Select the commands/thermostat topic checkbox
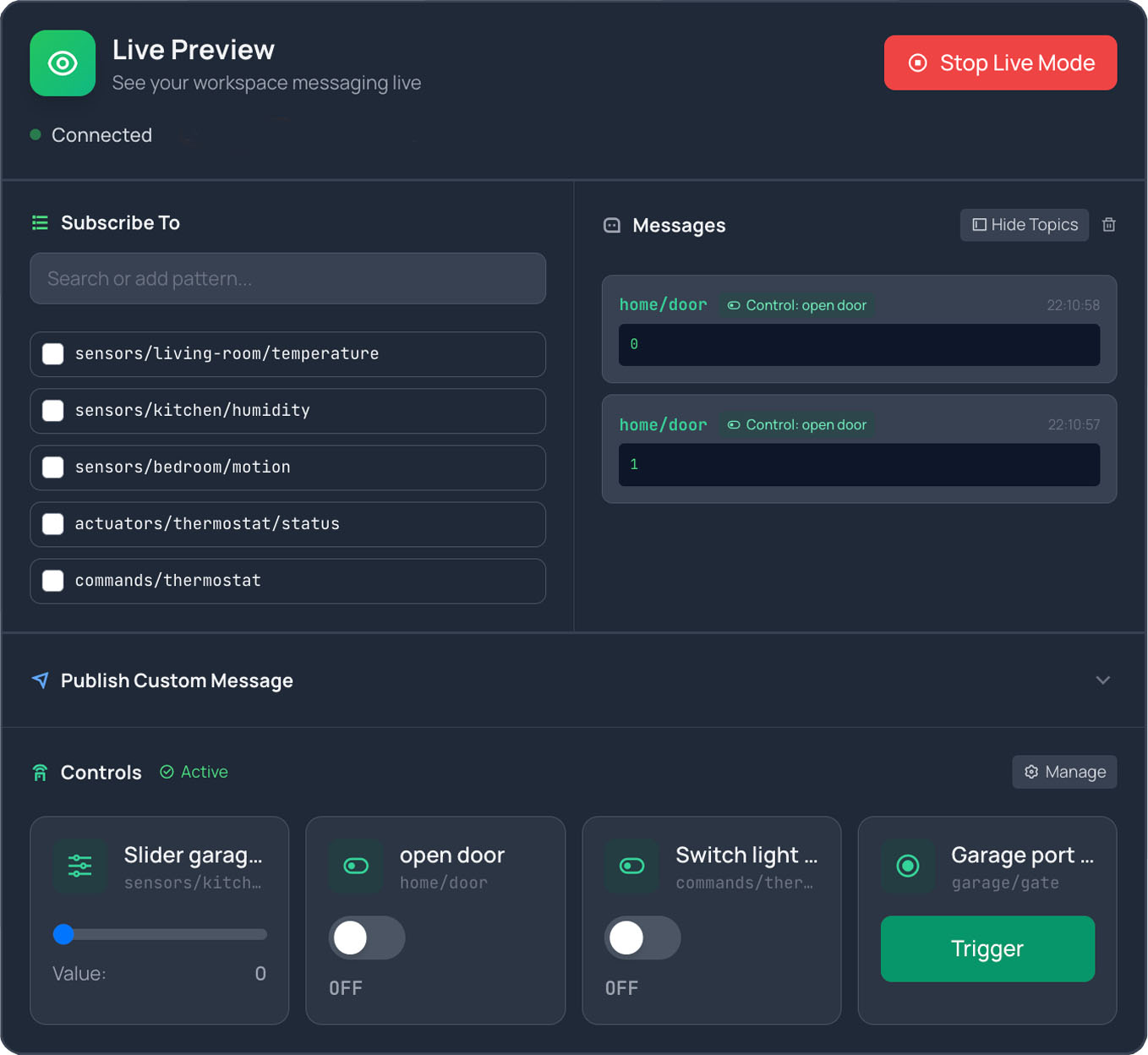This screenshot has width=1148, height=1055. pyautogui.click(x=53, y=581)
